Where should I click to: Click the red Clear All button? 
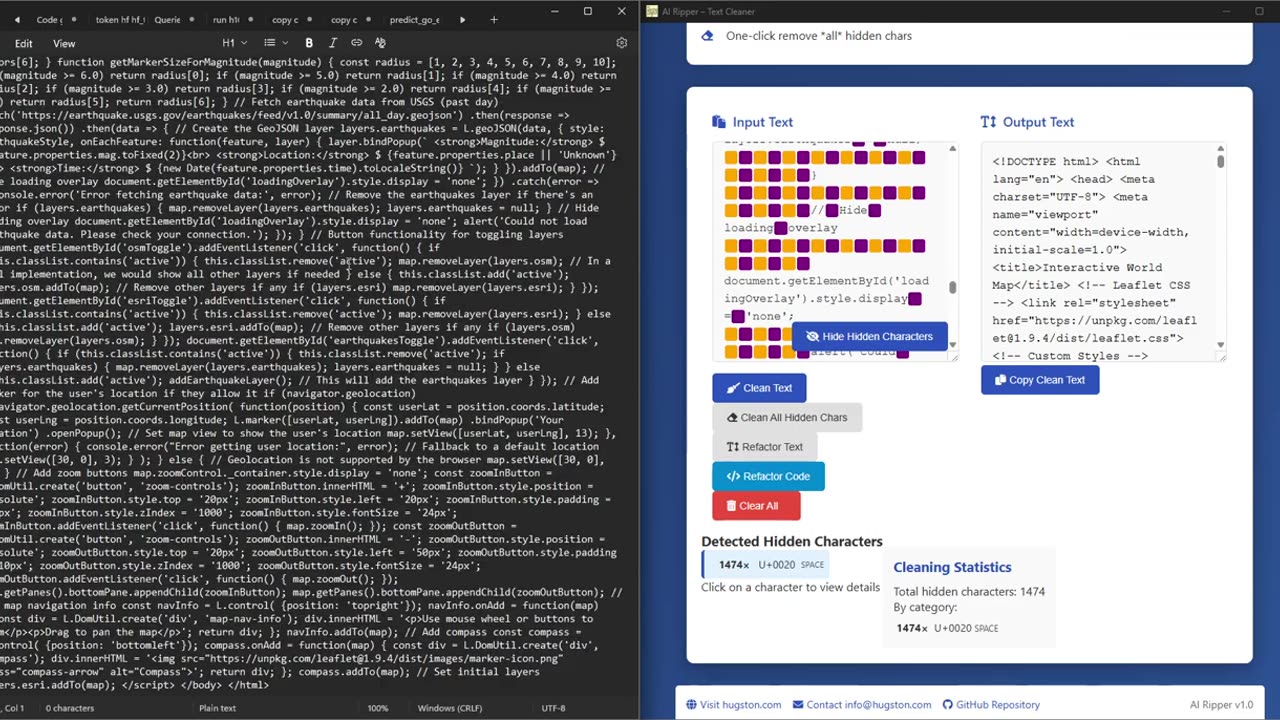tap(756, 506)
